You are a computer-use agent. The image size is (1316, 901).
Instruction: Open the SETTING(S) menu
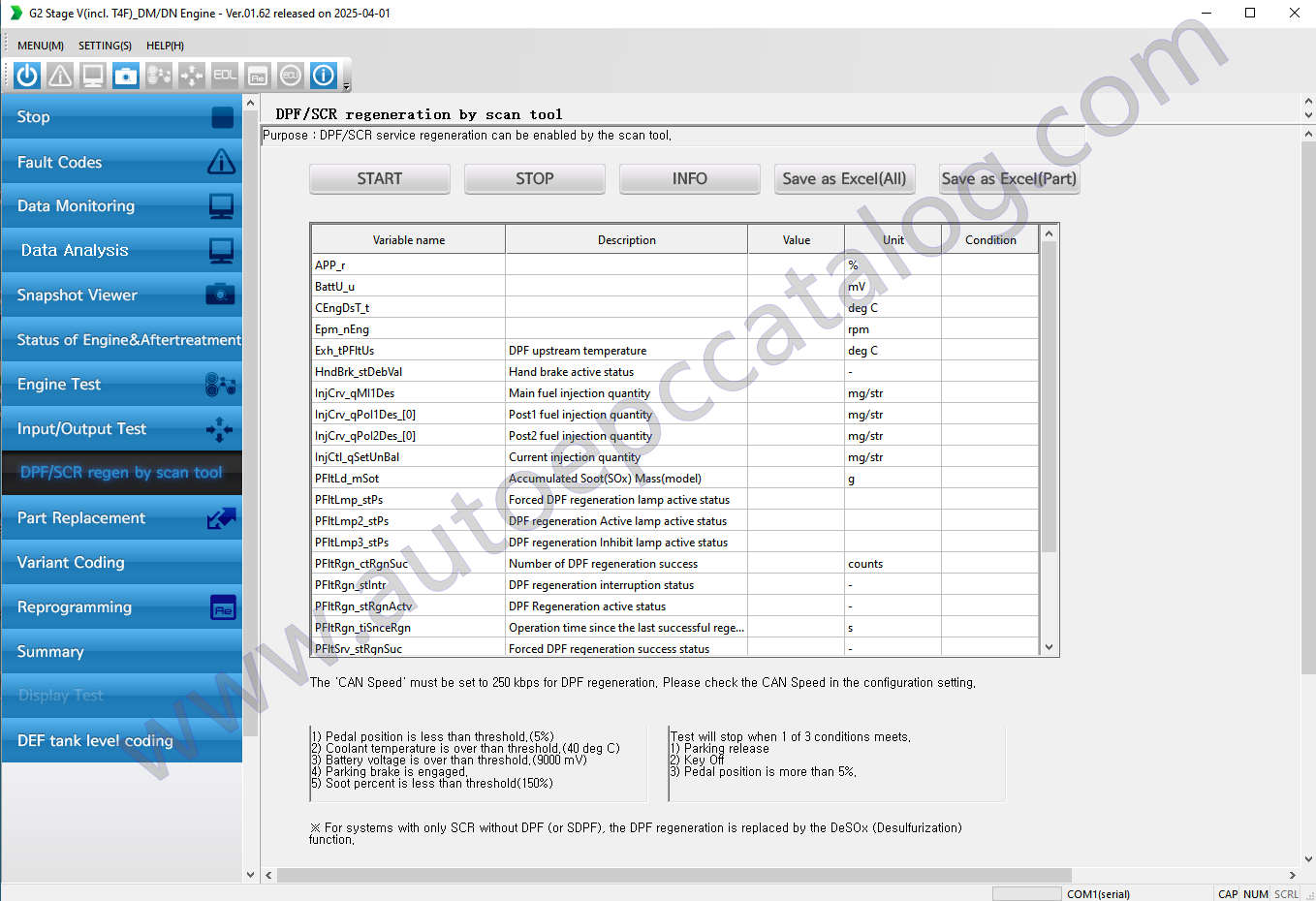click(105, 46)
